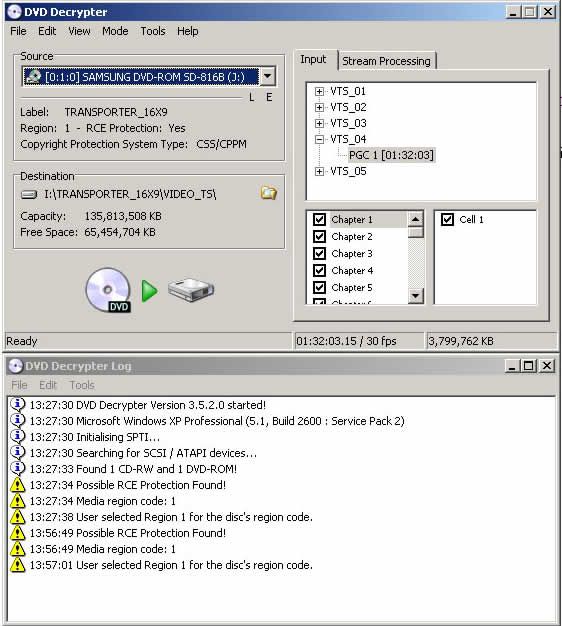Collapse the VTS_04 tree node
This screenshot has width=562, height=626.
click(x=319, y=139)
